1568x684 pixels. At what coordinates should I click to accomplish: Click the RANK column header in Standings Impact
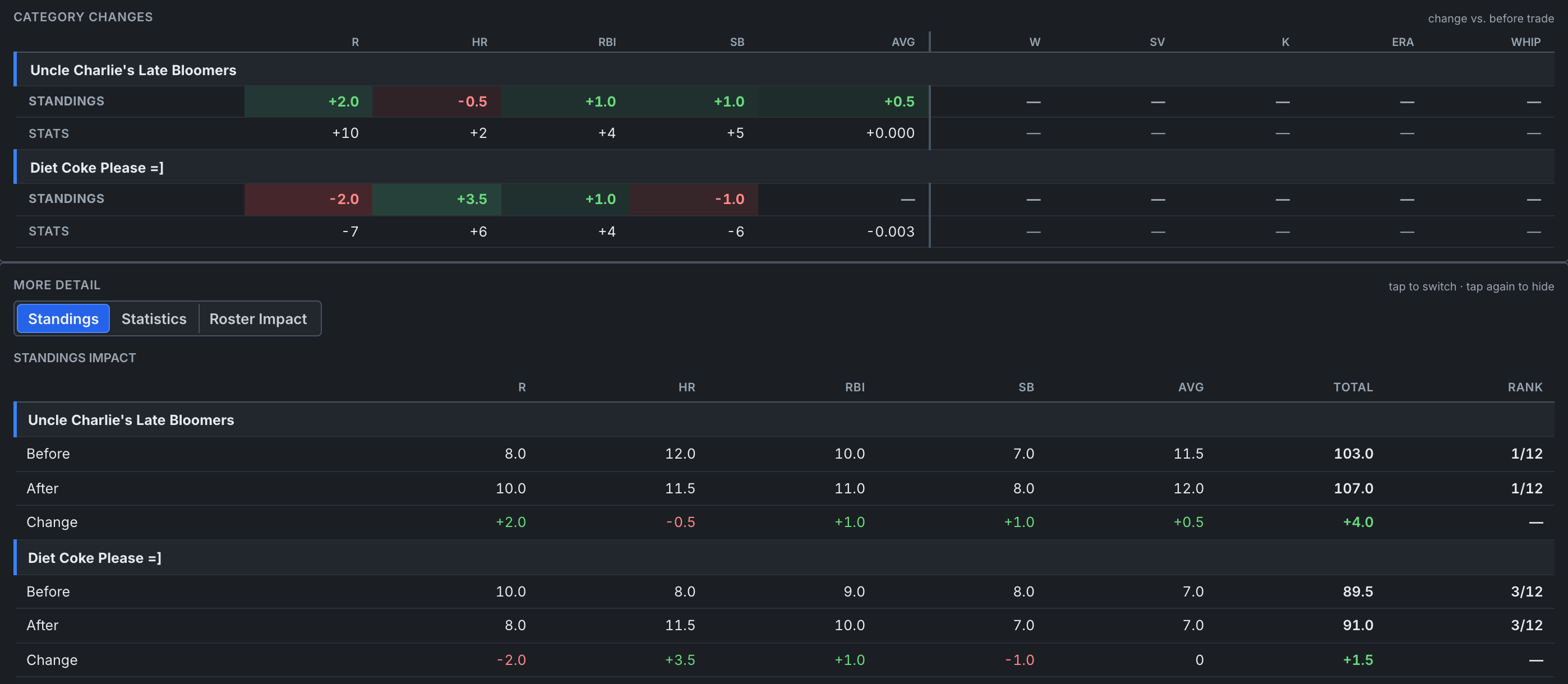(1525, 387)
